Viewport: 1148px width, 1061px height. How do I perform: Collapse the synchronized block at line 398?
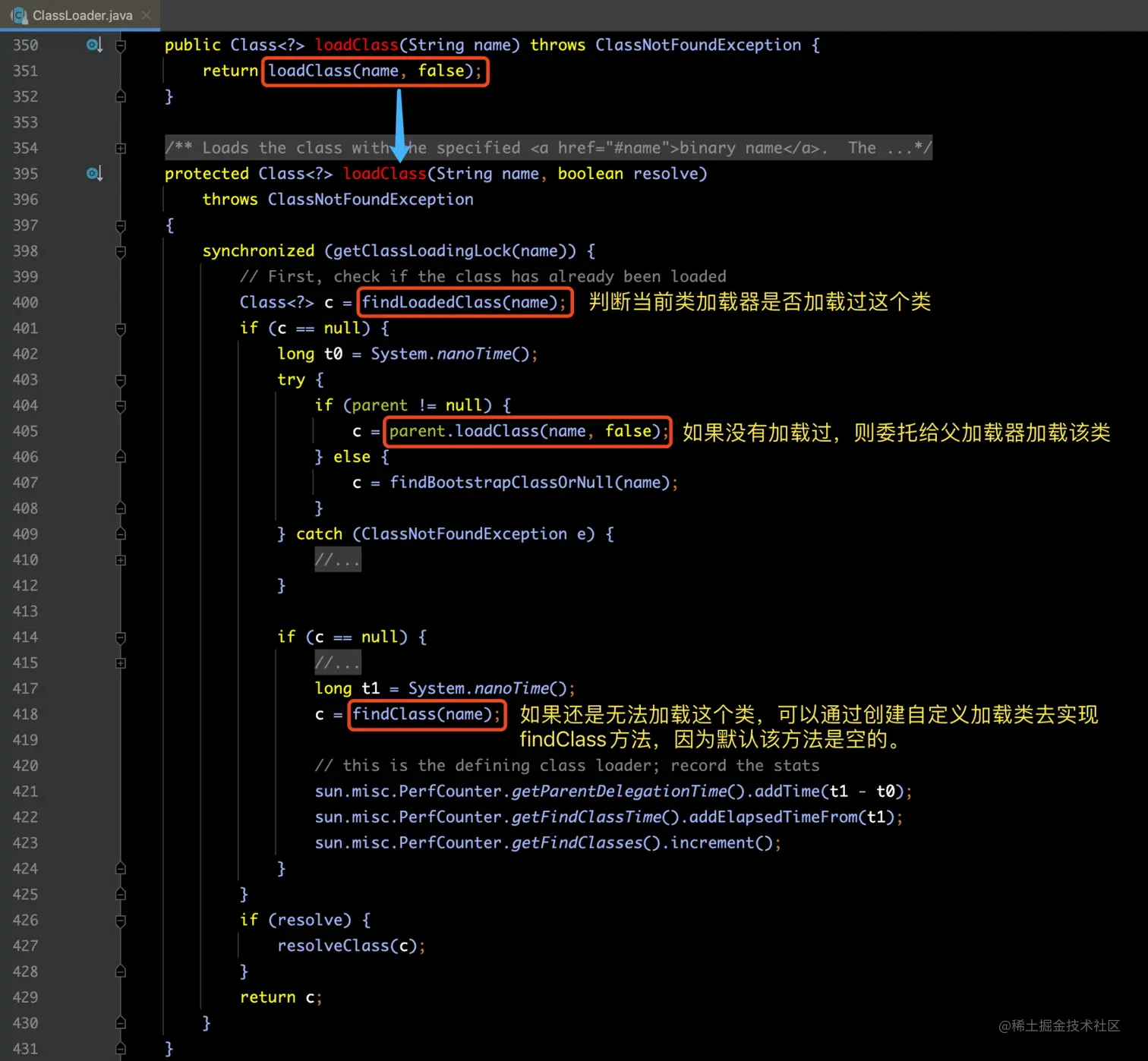pyautogui.click(x=121, y=251)
